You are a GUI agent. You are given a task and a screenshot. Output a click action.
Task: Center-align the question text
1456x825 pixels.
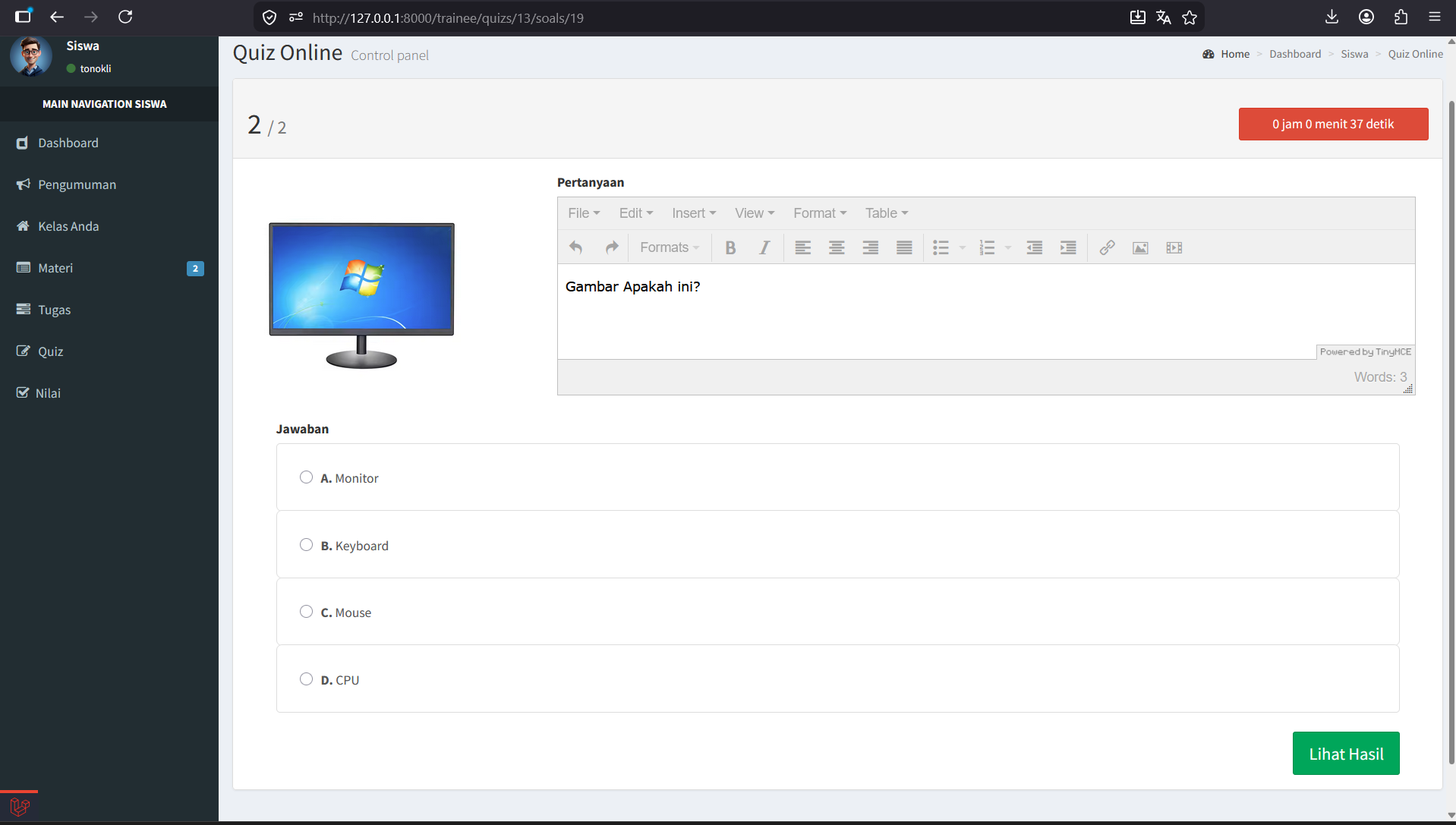837,247
